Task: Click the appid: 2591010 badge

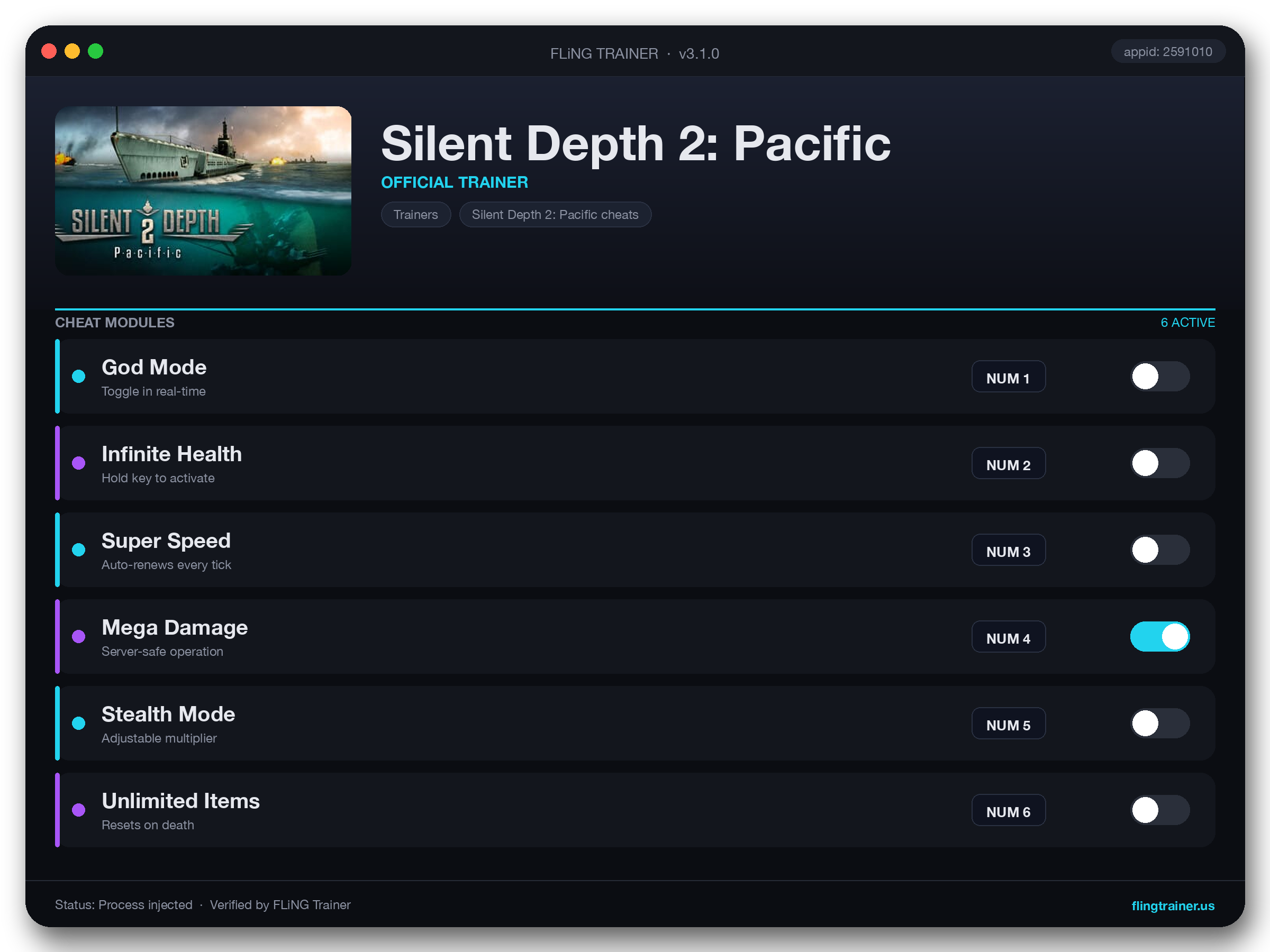Action: click(1168, 52)
